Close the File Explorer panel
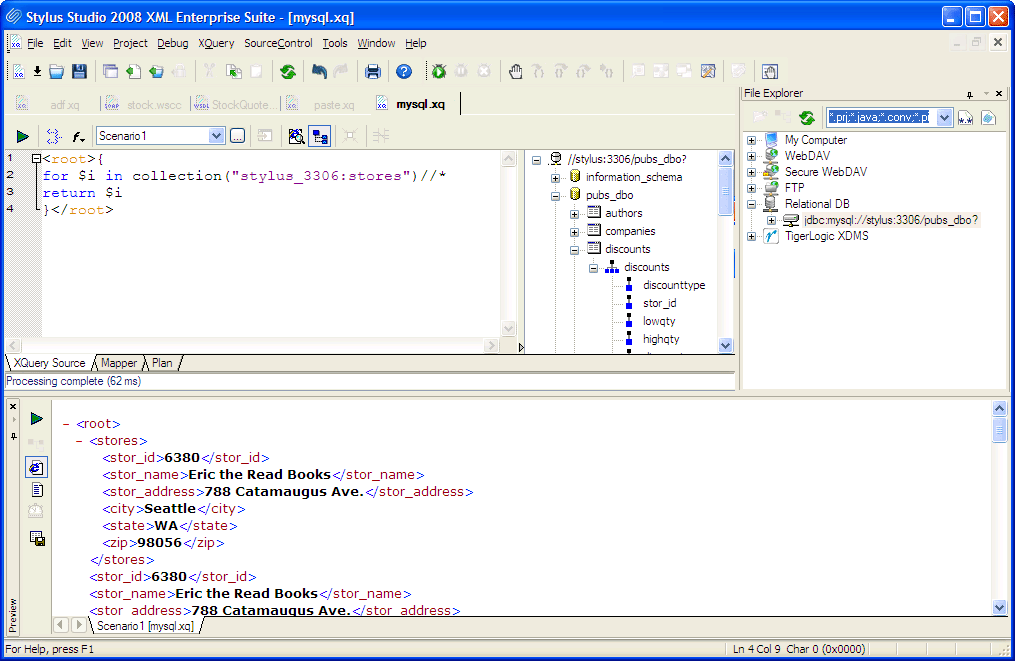This screenshot has width=1015, height=661. click(x=999, y=93)
